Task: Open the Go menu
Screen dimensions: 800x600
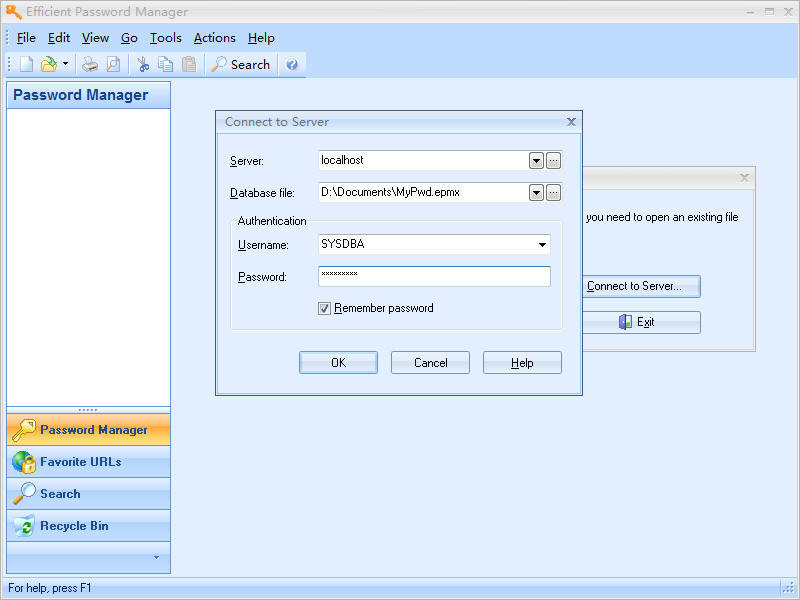Action: point(129,38)
